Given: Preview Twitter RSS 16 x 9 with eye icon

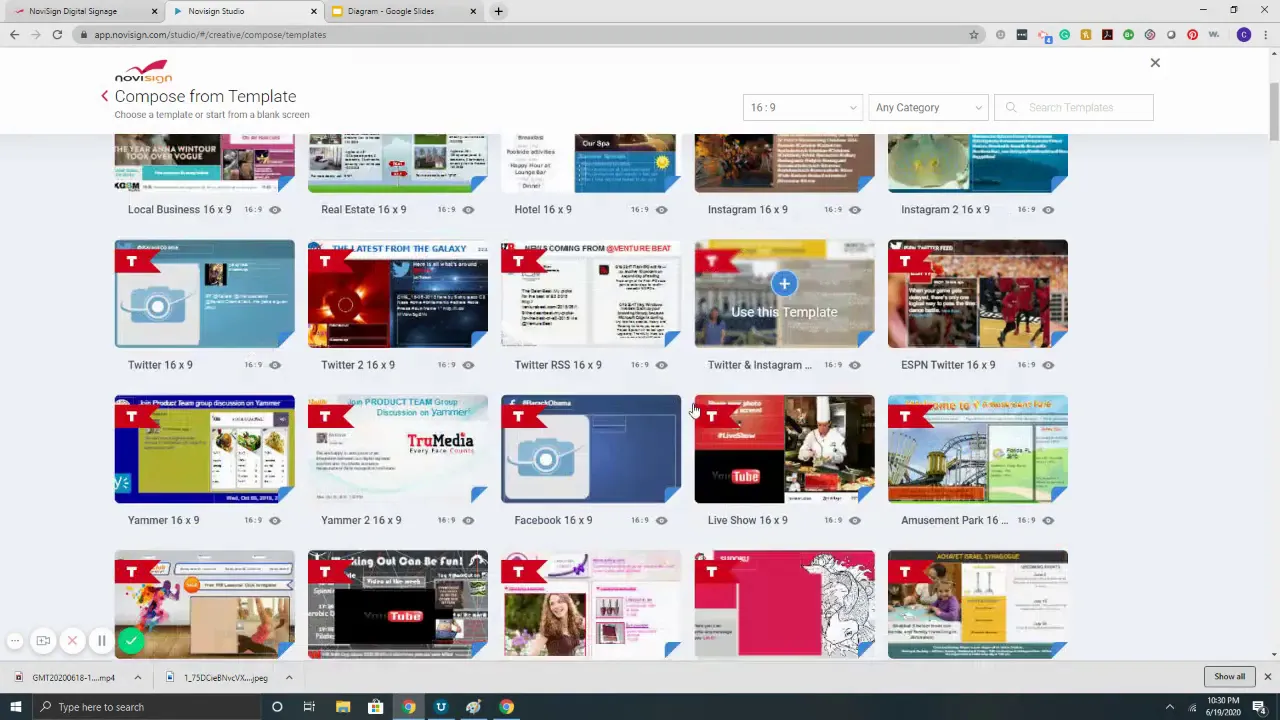Looking at the screenshot, I should click(661, 365).
